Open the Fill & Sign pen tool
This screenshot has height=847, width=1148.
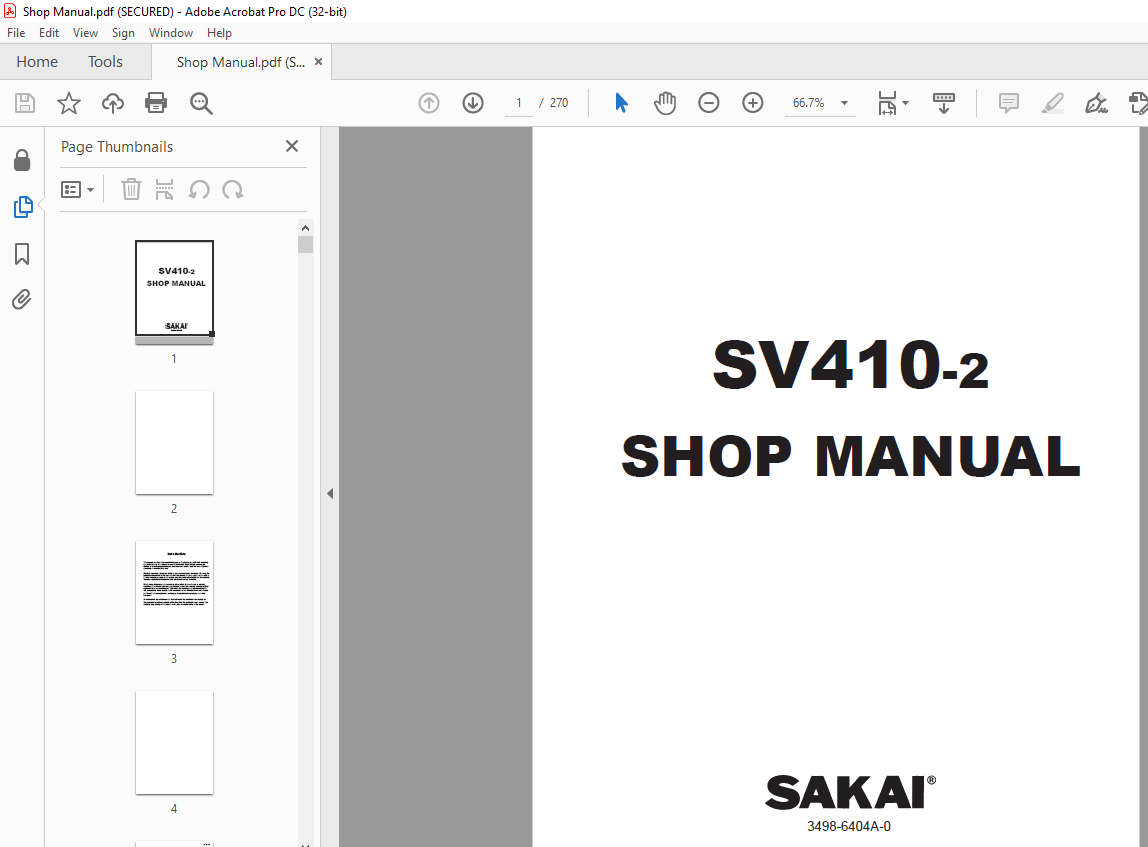pyautogui.click(x=1096, y=103)
